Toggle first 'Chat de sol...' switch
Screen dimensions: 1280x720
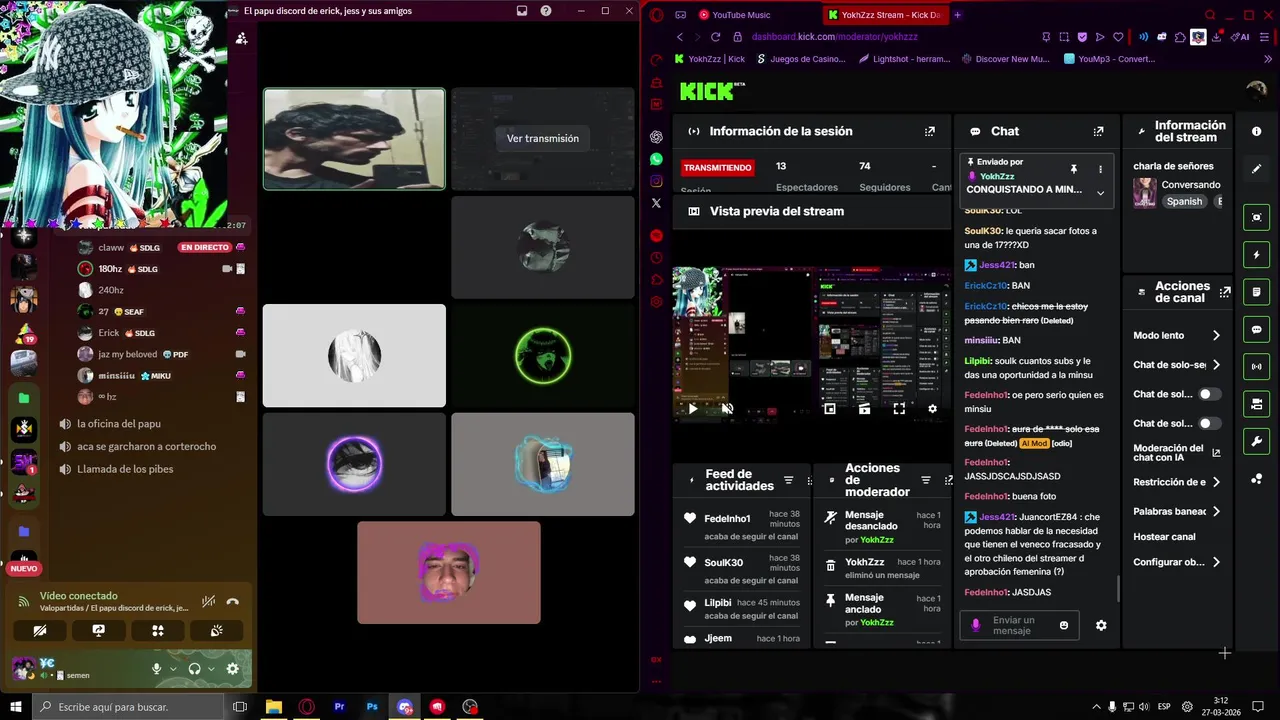(x=1209, y=394)
